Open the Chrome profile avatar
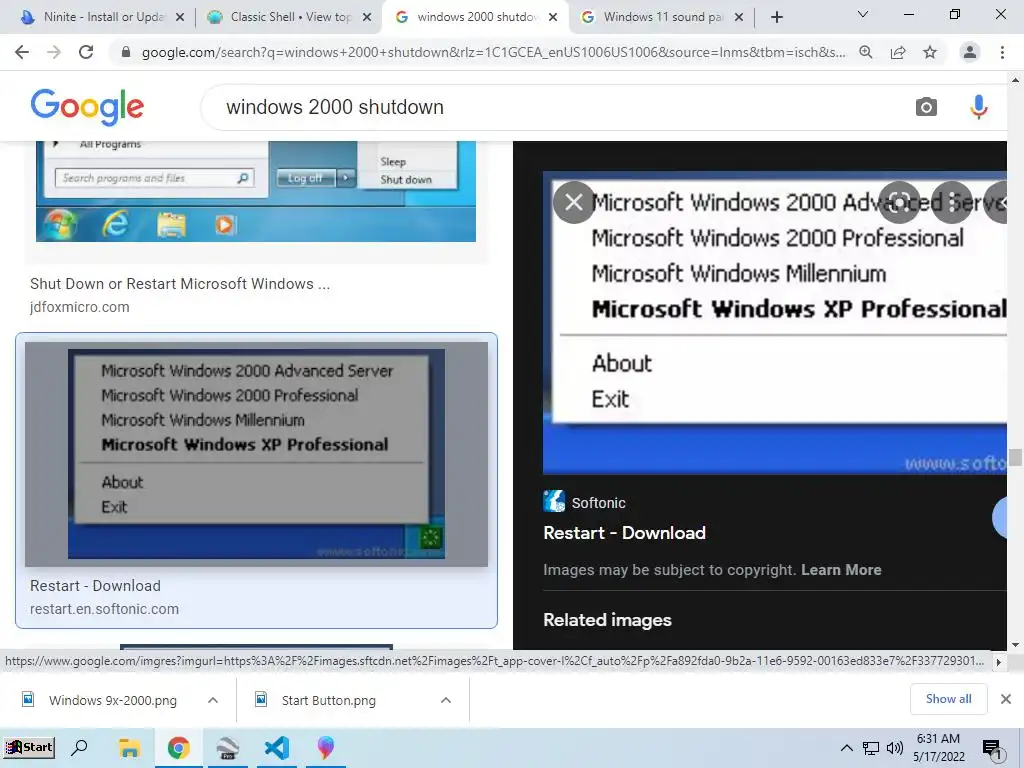The height and width of the screenshot is (768, 1024). pyautogui.click(x=970, y=52)
